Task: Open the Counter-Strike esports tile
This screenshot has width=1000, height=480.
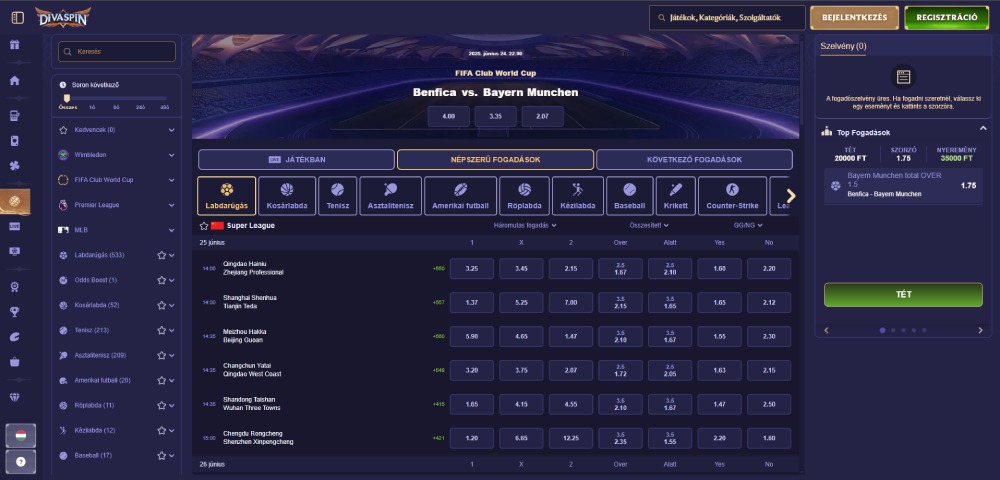Action: [732, 195]
